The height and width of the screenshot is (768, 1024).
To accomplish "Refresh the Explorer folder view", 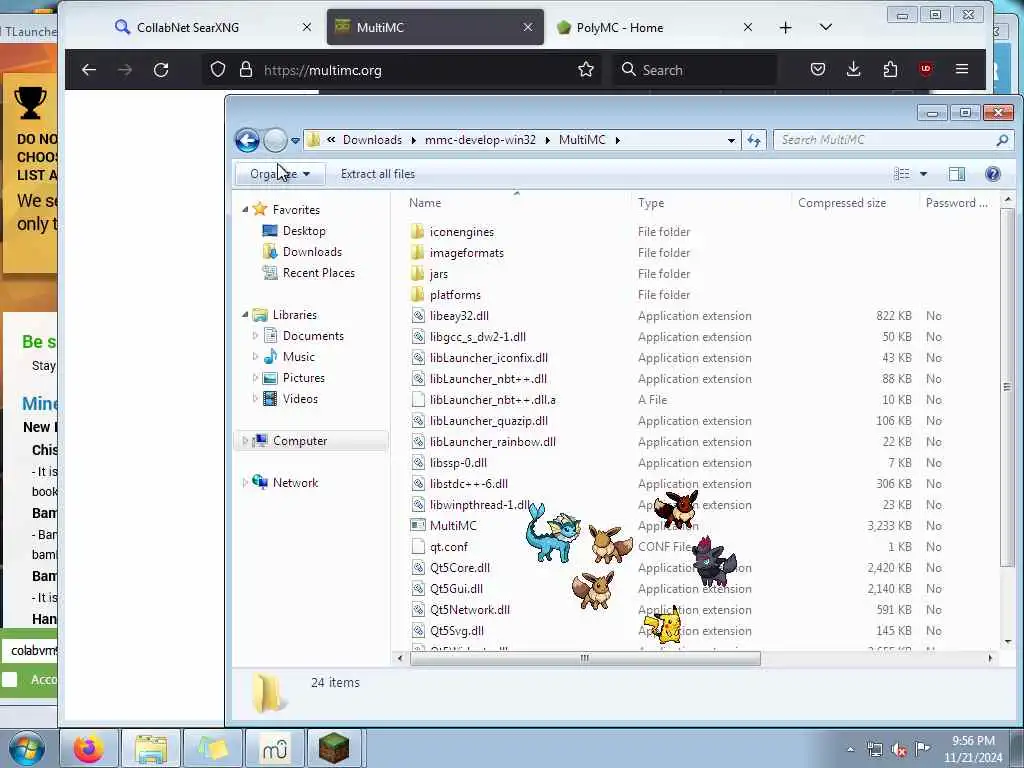I will [754, 140].
